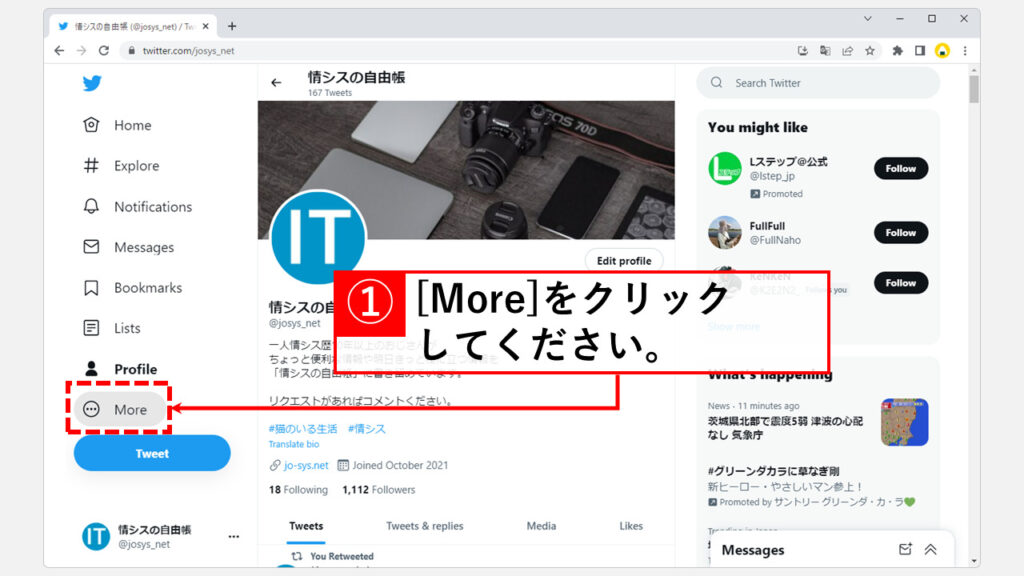Click the share page icon
Viewport: 1024px width, 576px height.
click(x=847, y=50)
